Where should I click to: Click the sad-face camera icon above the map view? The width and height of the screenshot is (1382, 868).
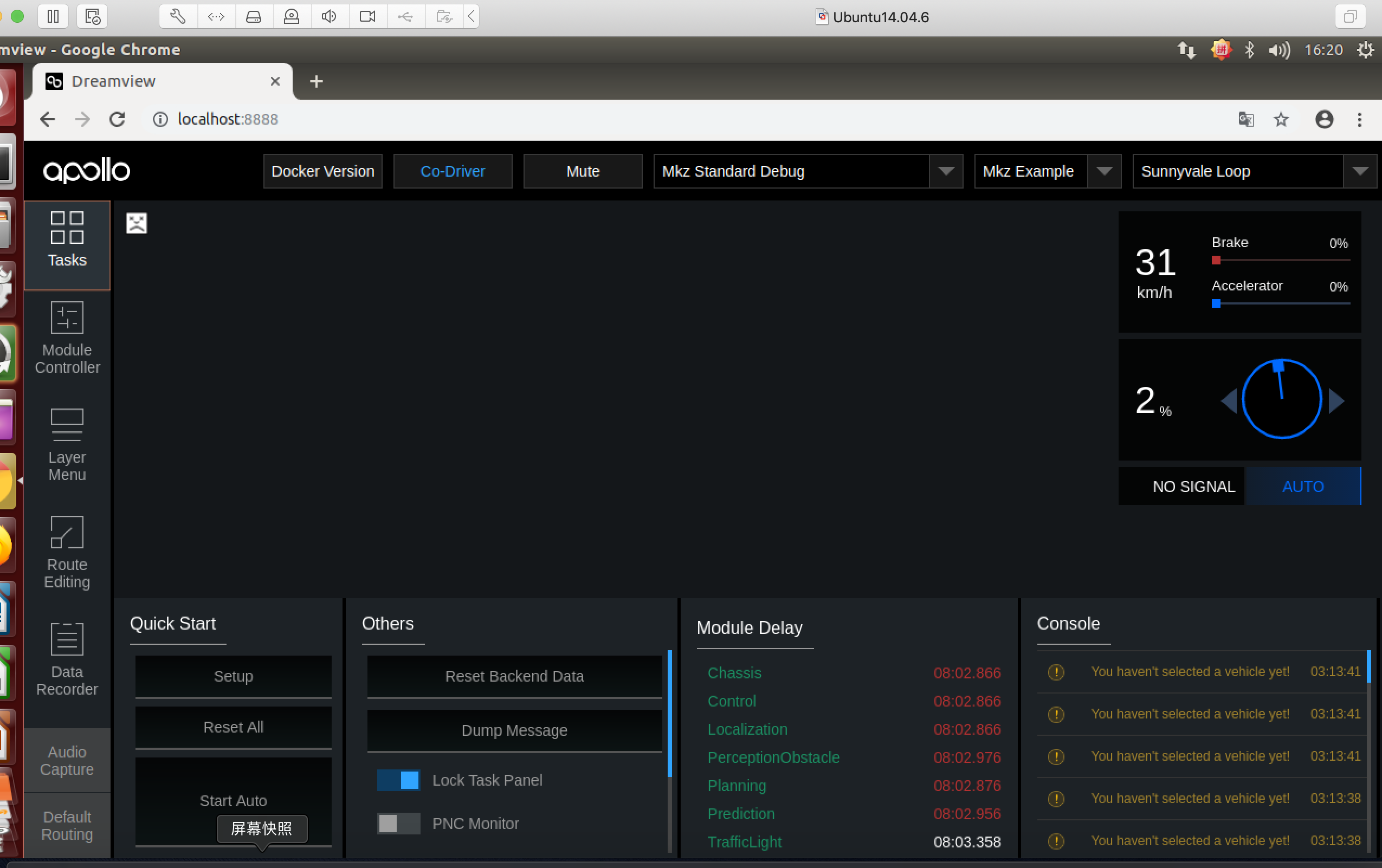point(136,223)
